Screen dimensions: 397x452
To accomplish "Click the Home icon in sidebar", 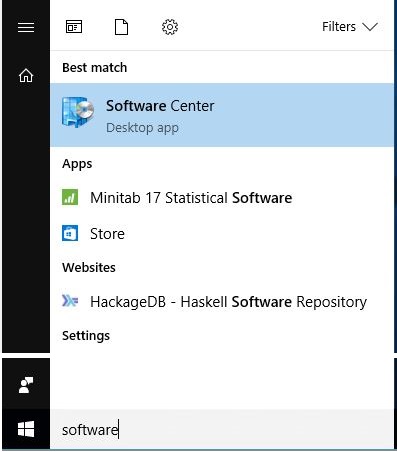I will tap(26, 75).
